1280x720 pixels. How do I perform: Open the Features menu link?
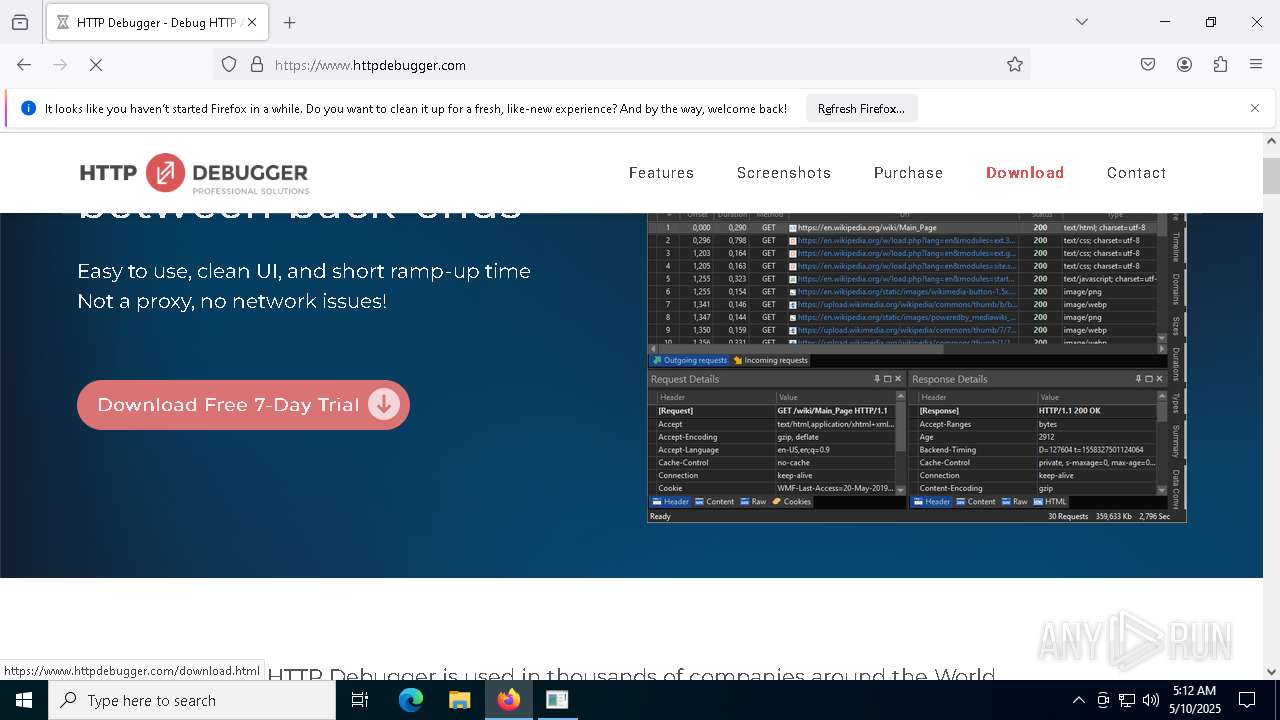point(661,173)
